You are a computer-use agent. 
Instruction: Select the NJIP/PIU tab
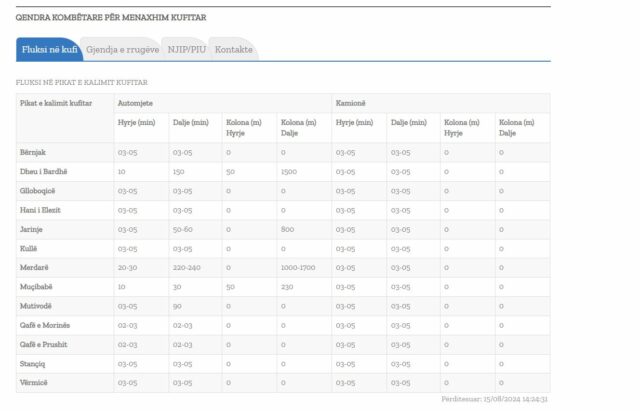point(186,50)
